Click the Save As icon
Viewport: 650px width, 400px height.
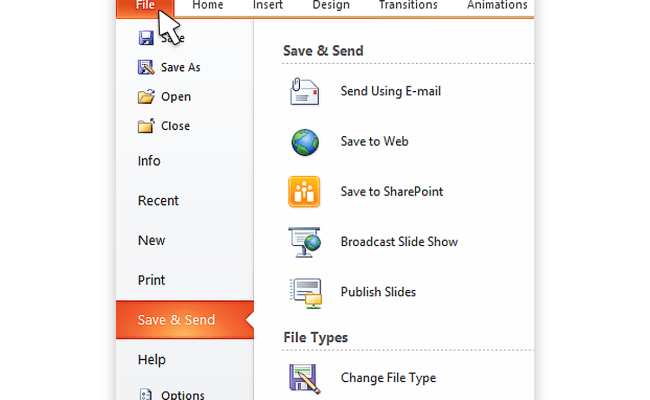(x=146, y=67)
